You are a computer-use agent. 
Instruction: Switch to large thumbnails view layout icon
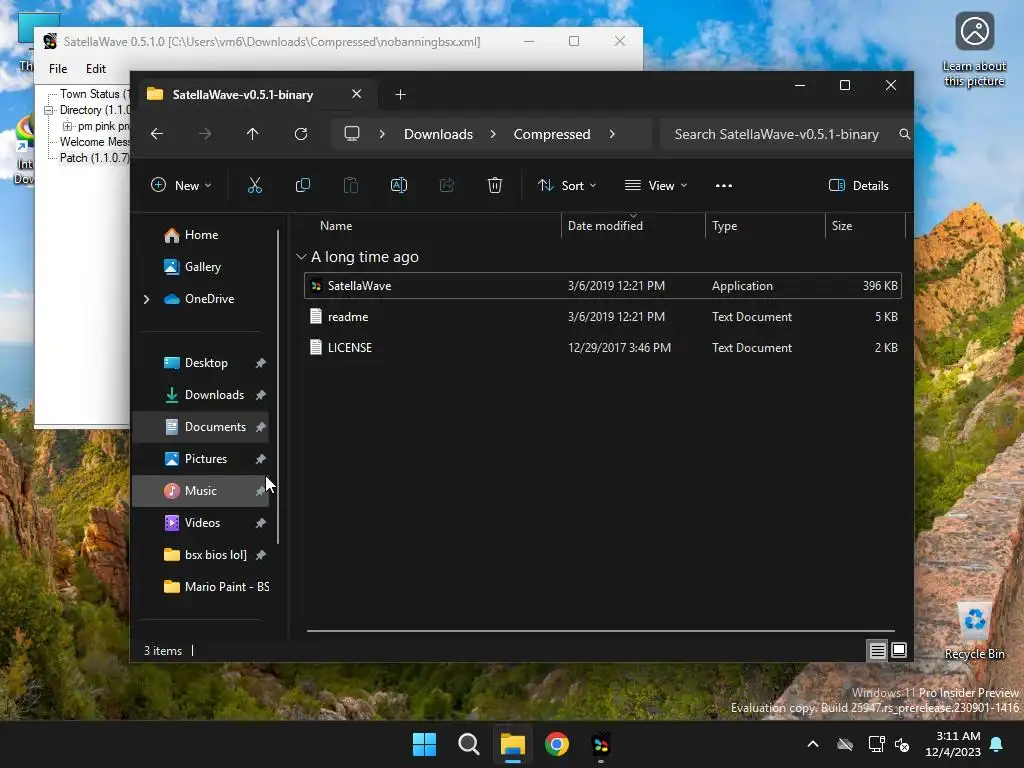[899, 650]
